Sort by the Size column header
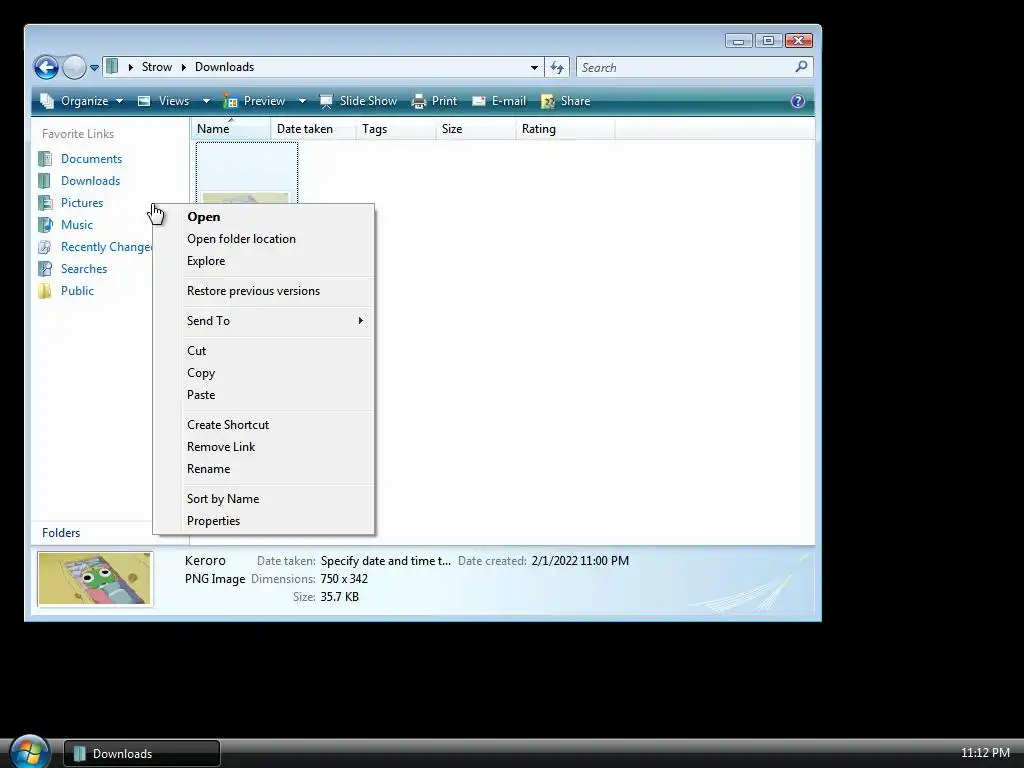This screenshot has width=1024, height=768. tap(475, 129)
